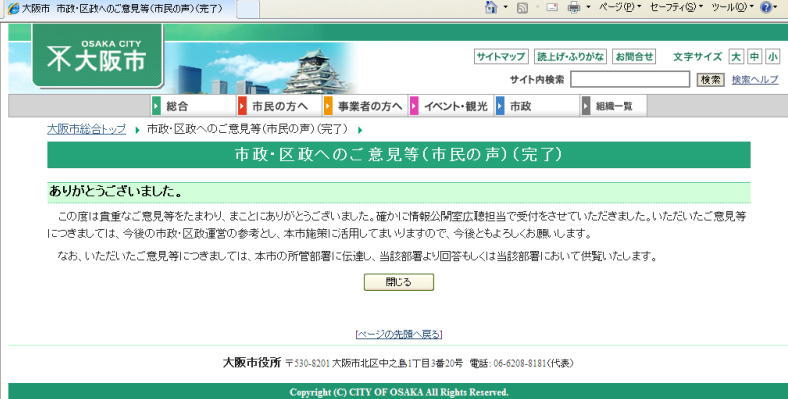Click the 文字サイズ label
Viewport: 788px width, 399px height.
(698, 56)
